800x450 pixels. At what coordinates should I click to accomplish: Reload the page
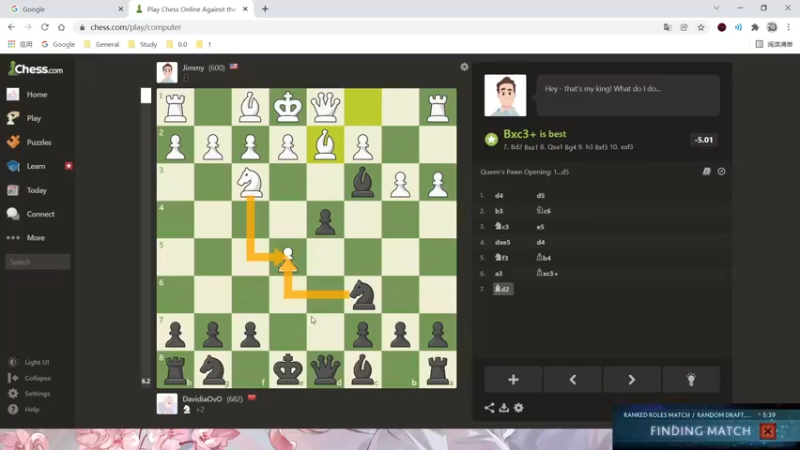click(45, 27)
